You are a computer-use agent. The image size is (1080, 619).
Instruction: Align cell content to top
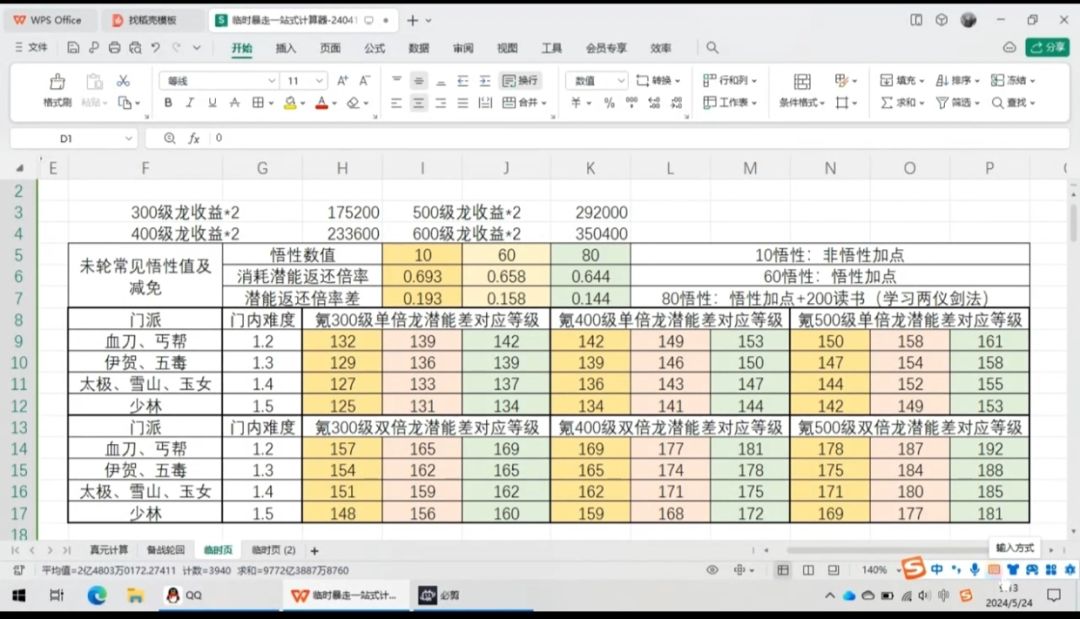[397, 81]
